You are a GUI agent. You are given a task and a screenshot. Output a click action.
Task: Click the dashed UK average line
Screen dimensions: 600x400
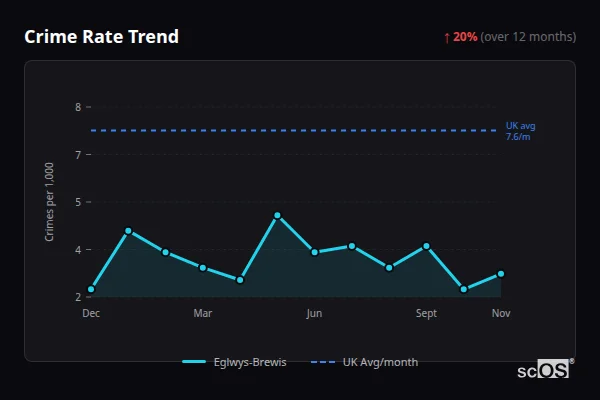click(x=294, y=131)
